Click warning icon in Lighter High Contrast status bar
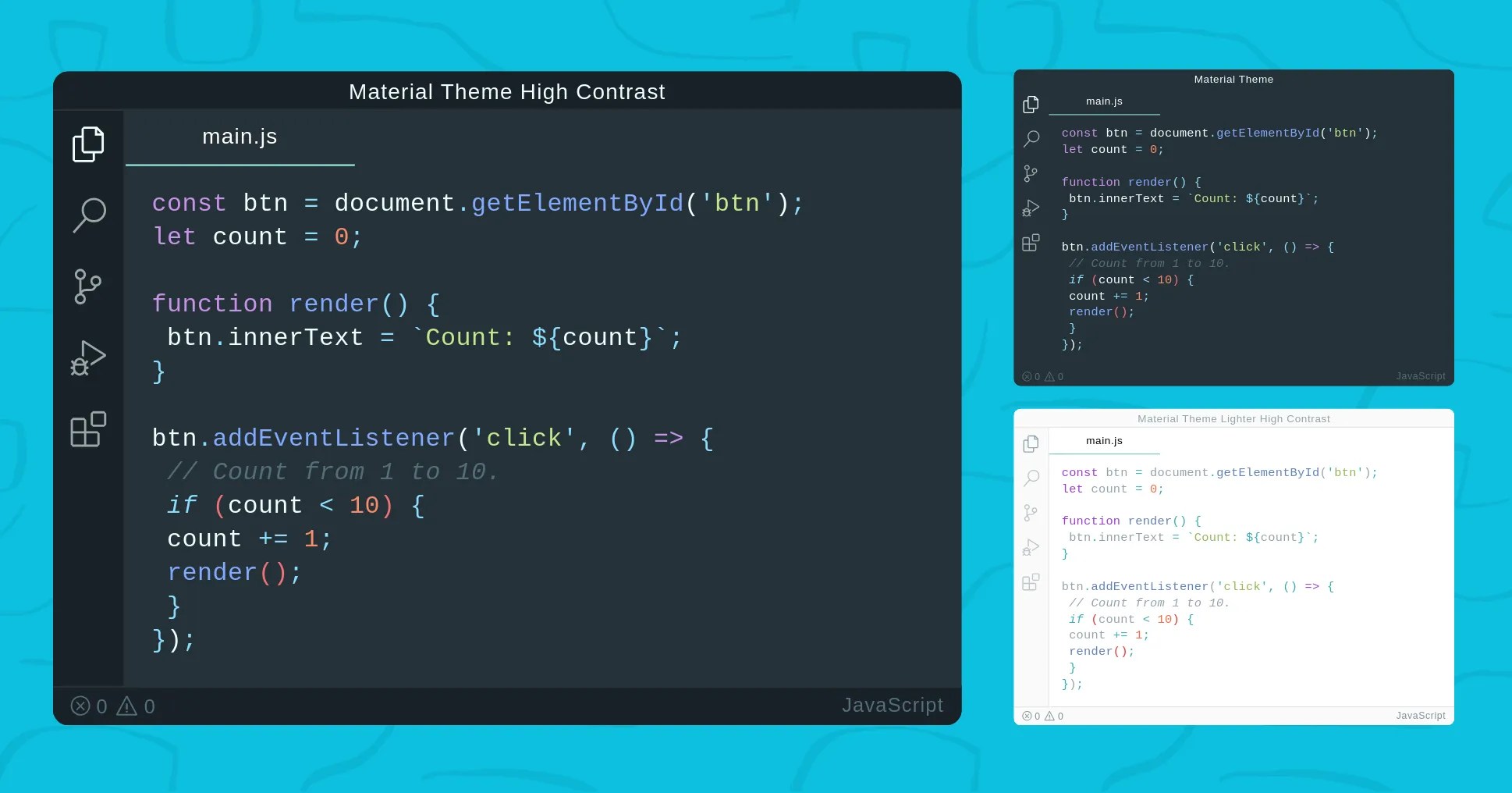This screenshot has width=1512, height=793. pyautogui.click(x=1049, y=716)
